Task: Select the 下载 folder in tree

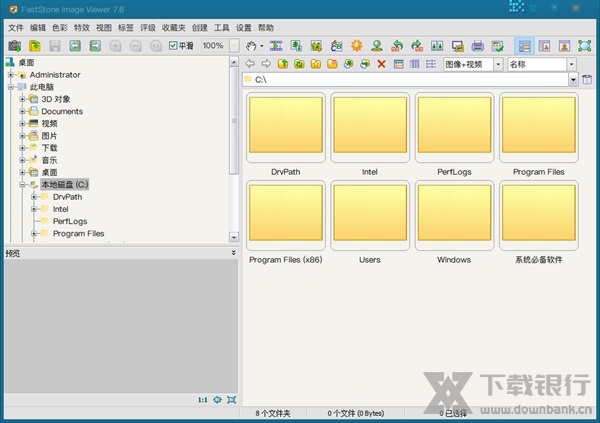Action: tap(49, 148)
